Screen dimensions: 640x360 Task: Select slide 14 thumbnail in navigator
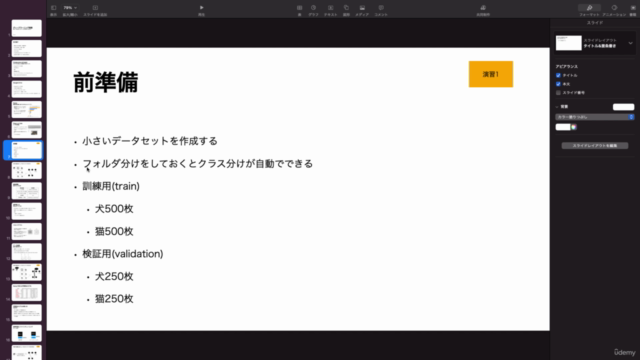pos(27,293)
